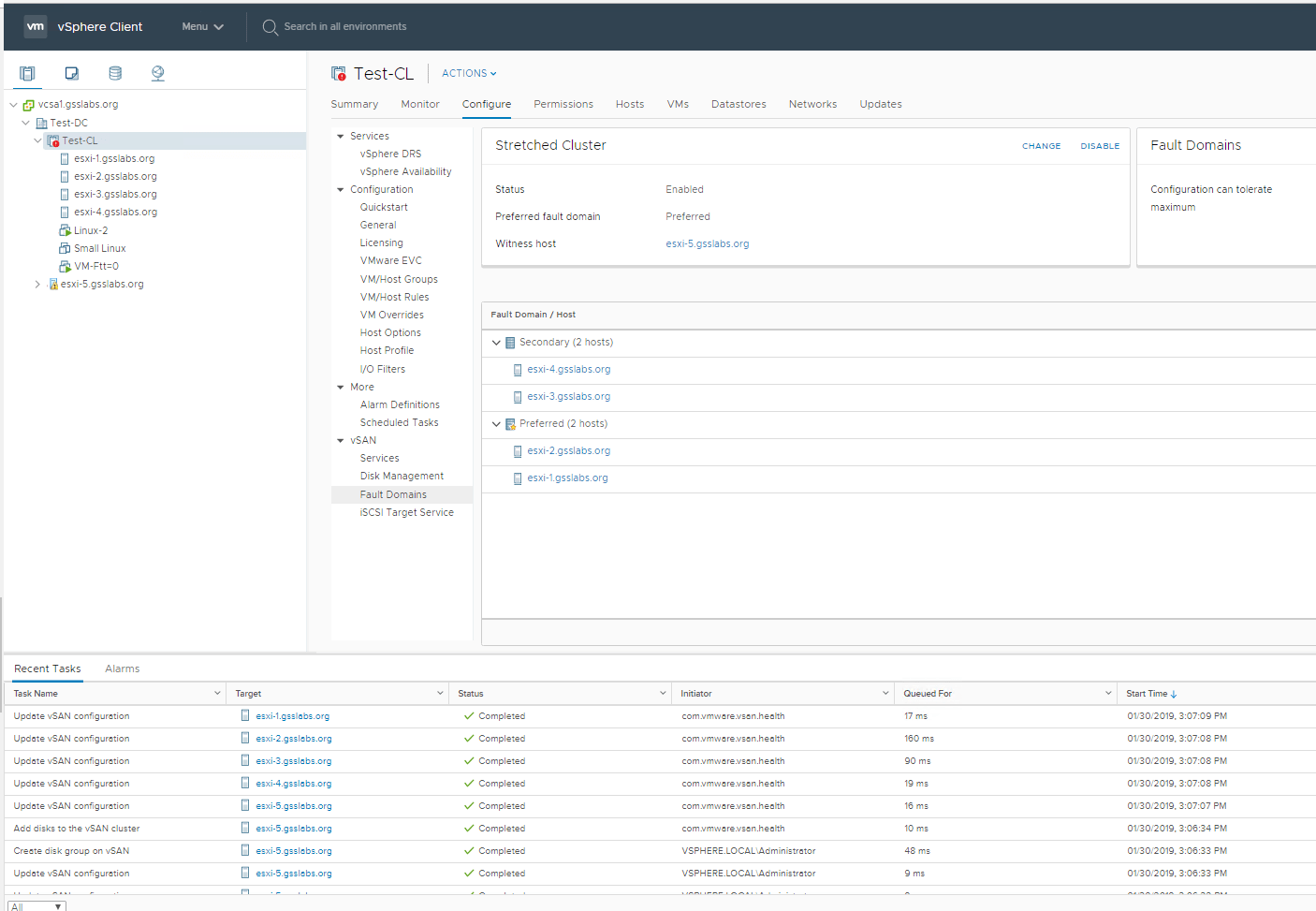Switch to the Monitor tab
The height and width of the screenshot is (911, 1316).
click(x=420, y=104)
